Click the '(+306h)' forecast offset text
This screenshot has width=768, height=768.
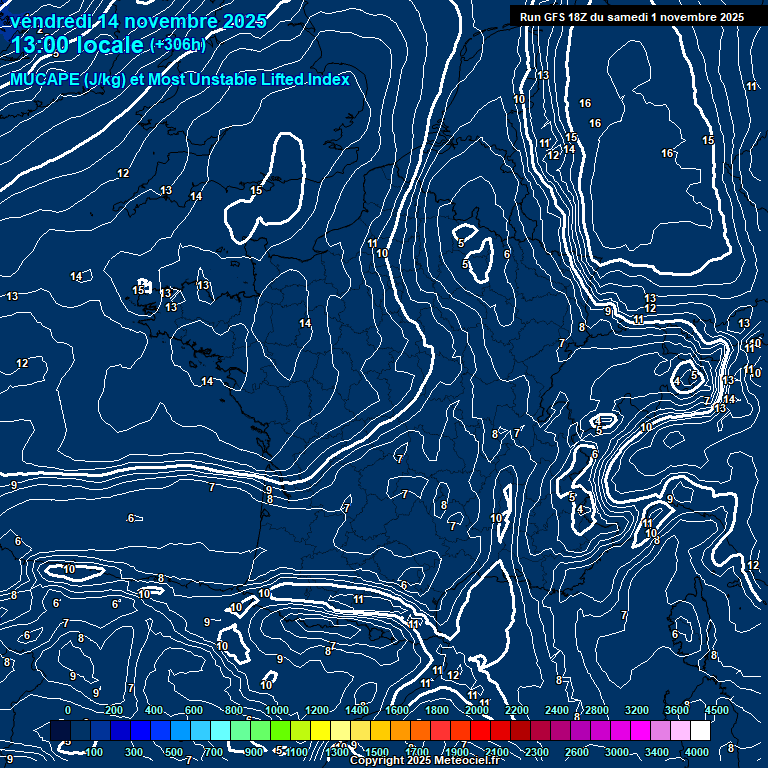(x=178, y=45)
